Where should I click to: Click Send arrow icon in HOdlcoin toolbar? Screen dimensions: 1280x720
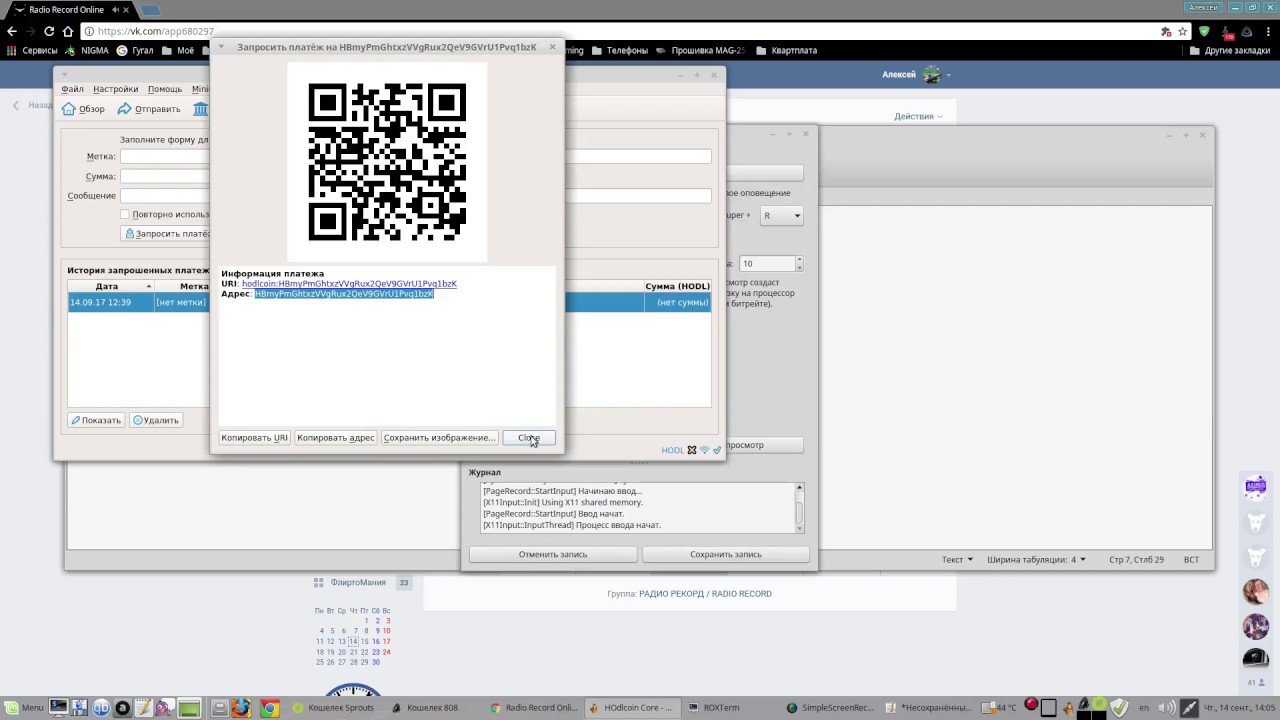pos(125,109)
